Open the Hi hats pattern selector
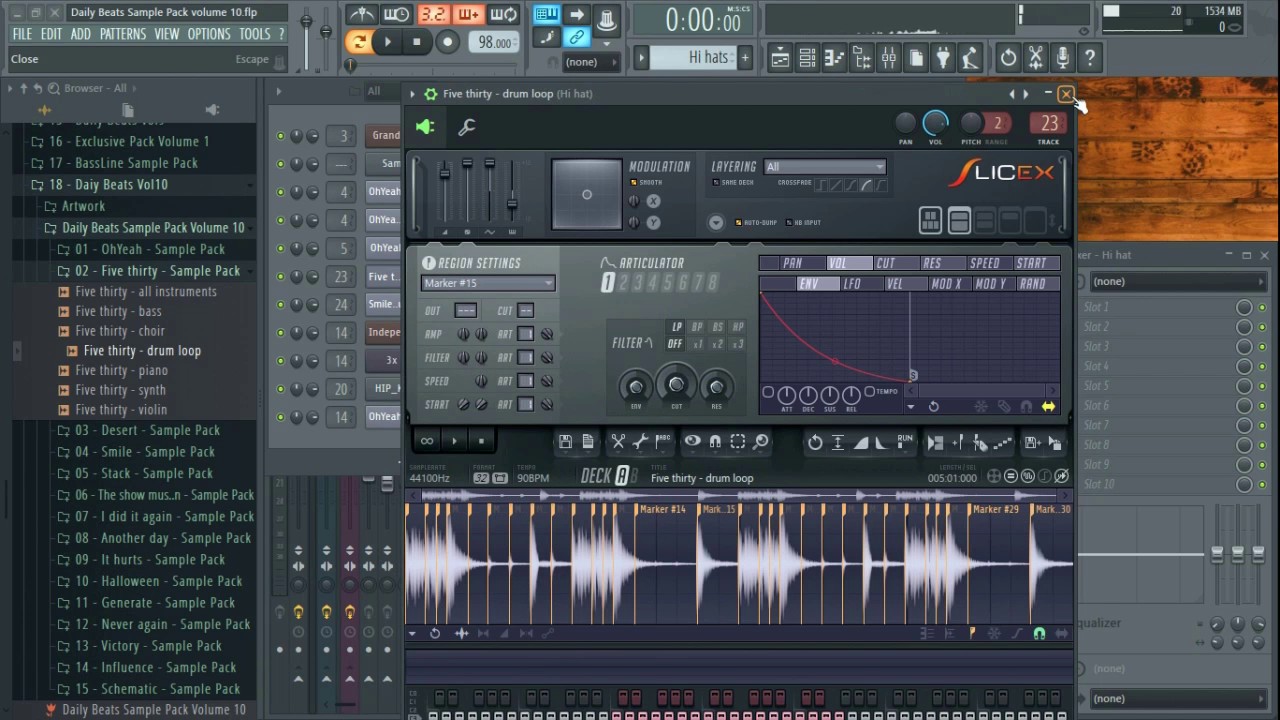 pyautogui.click(x=694, y=58)
